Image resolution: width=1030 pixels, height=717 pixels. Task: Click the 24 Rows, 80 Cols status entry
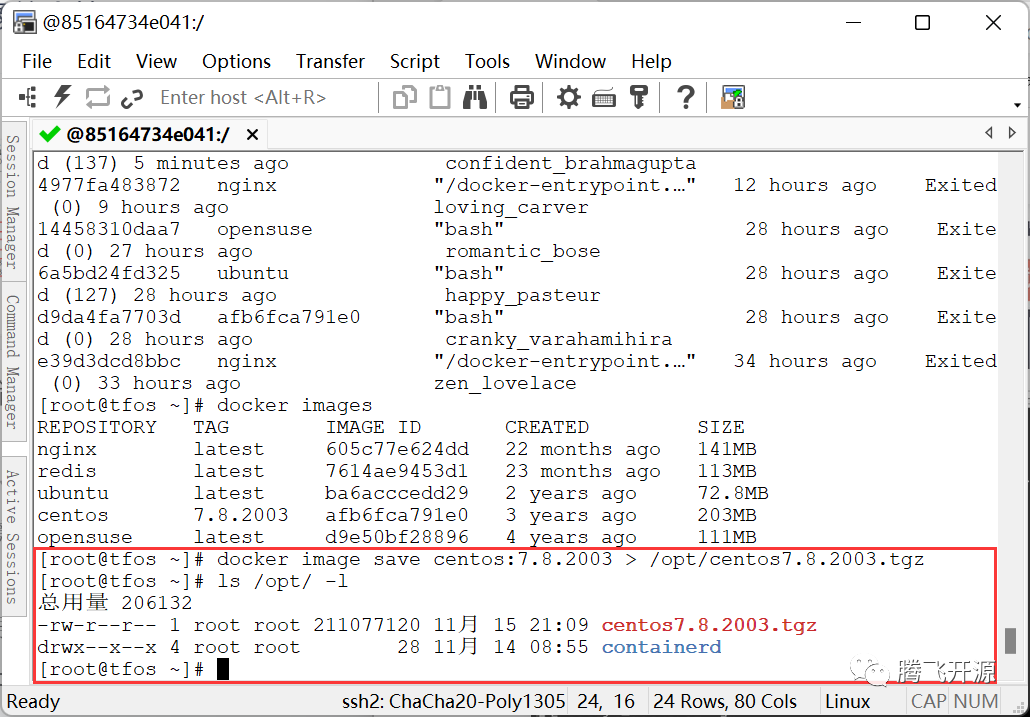pyautogui.click(x=725, y=701)
